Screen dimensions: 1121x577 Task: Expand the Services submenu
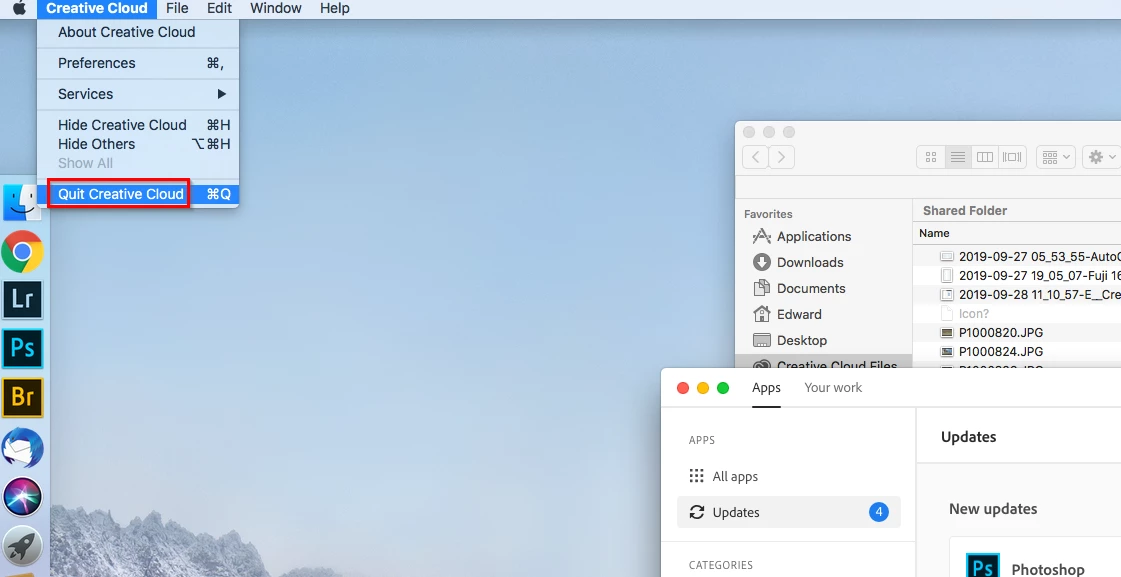138,94
